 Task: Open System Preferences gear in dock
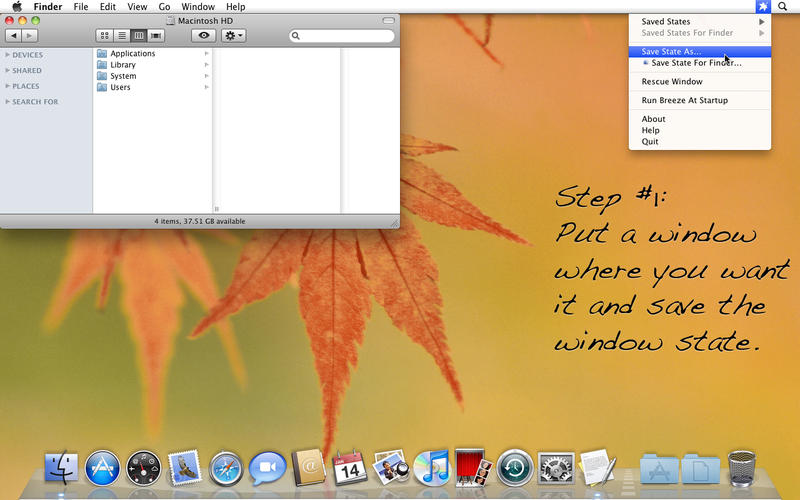pos(555,466)
